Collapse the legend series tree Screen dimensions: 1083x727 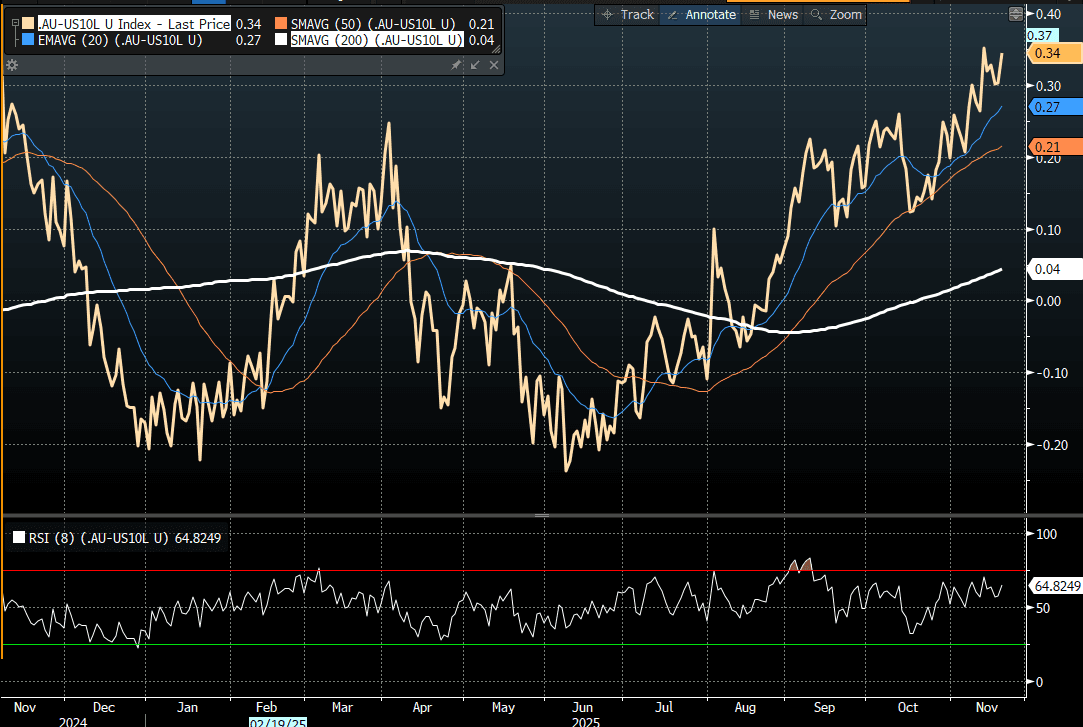coord(13,23)
